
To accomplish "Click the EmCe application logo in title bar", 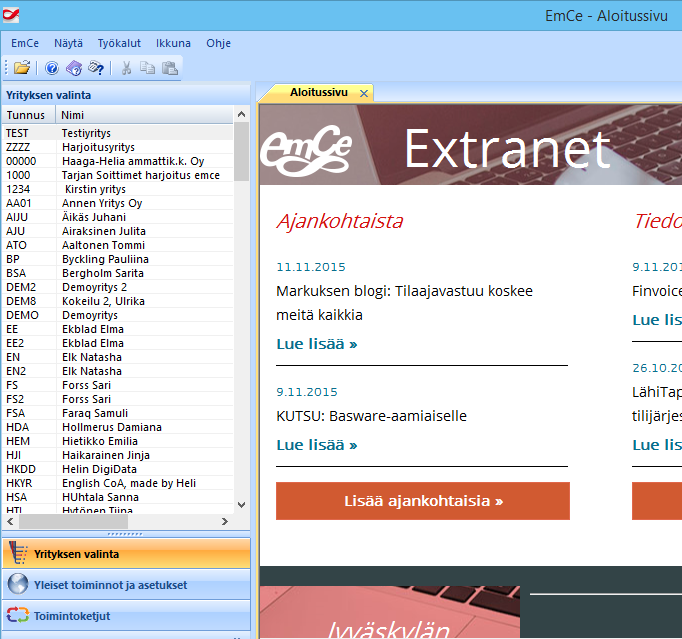I will click(10, 15).
